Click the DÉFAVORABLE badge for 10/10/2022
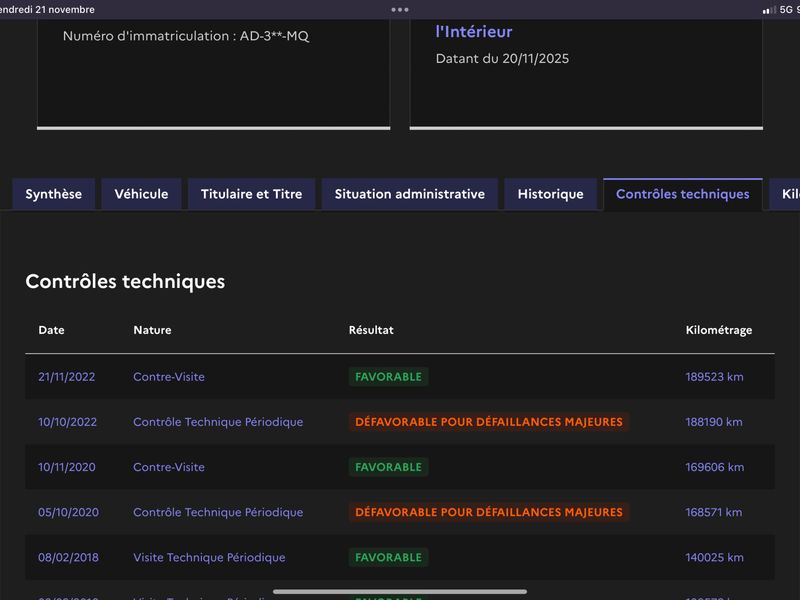This screenshot has width=800, height=600. click(x=489, y=422)
